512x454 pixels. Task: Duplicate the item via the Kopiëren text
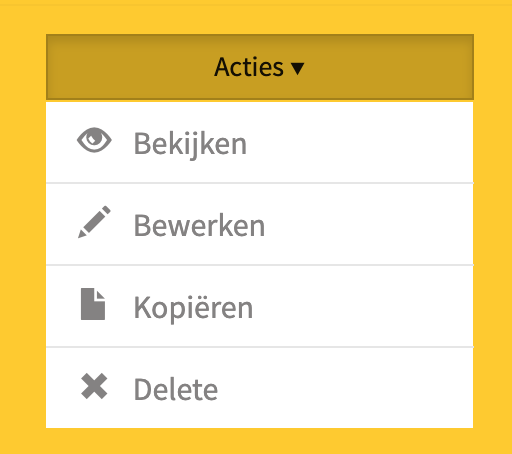coord(193,308)
